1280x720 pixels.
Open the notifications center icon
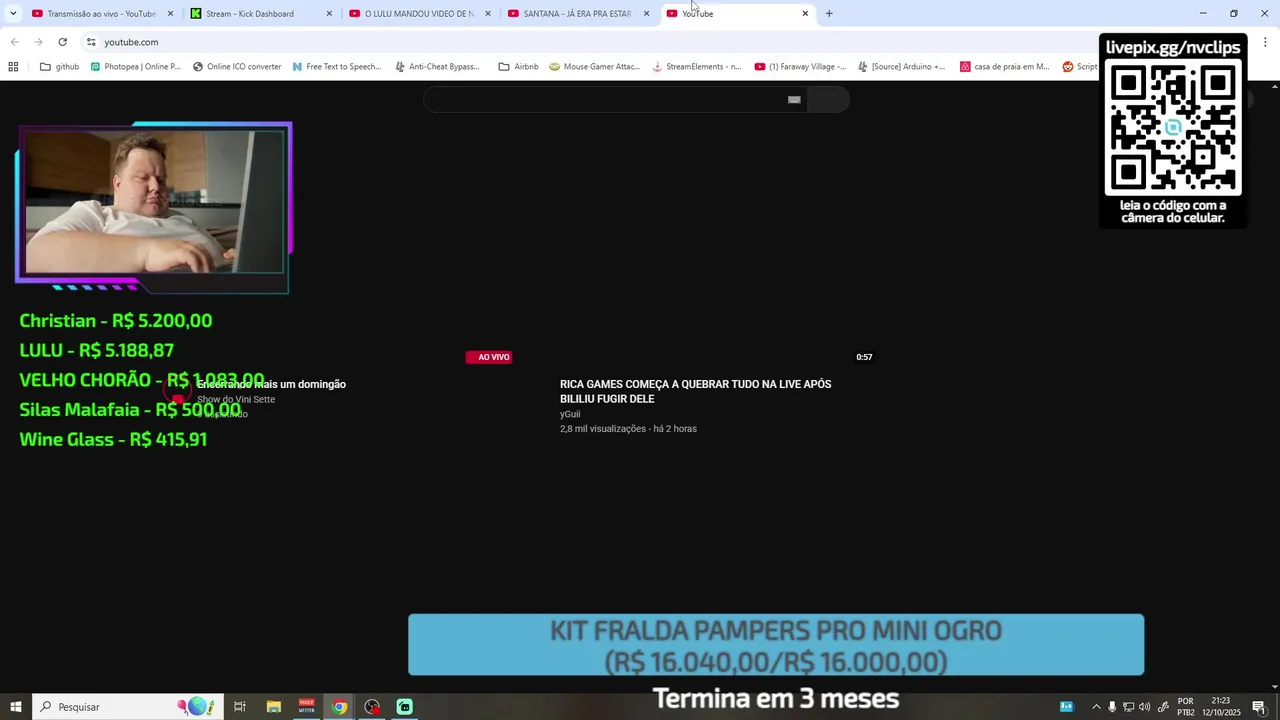[x=1259, y=707]
